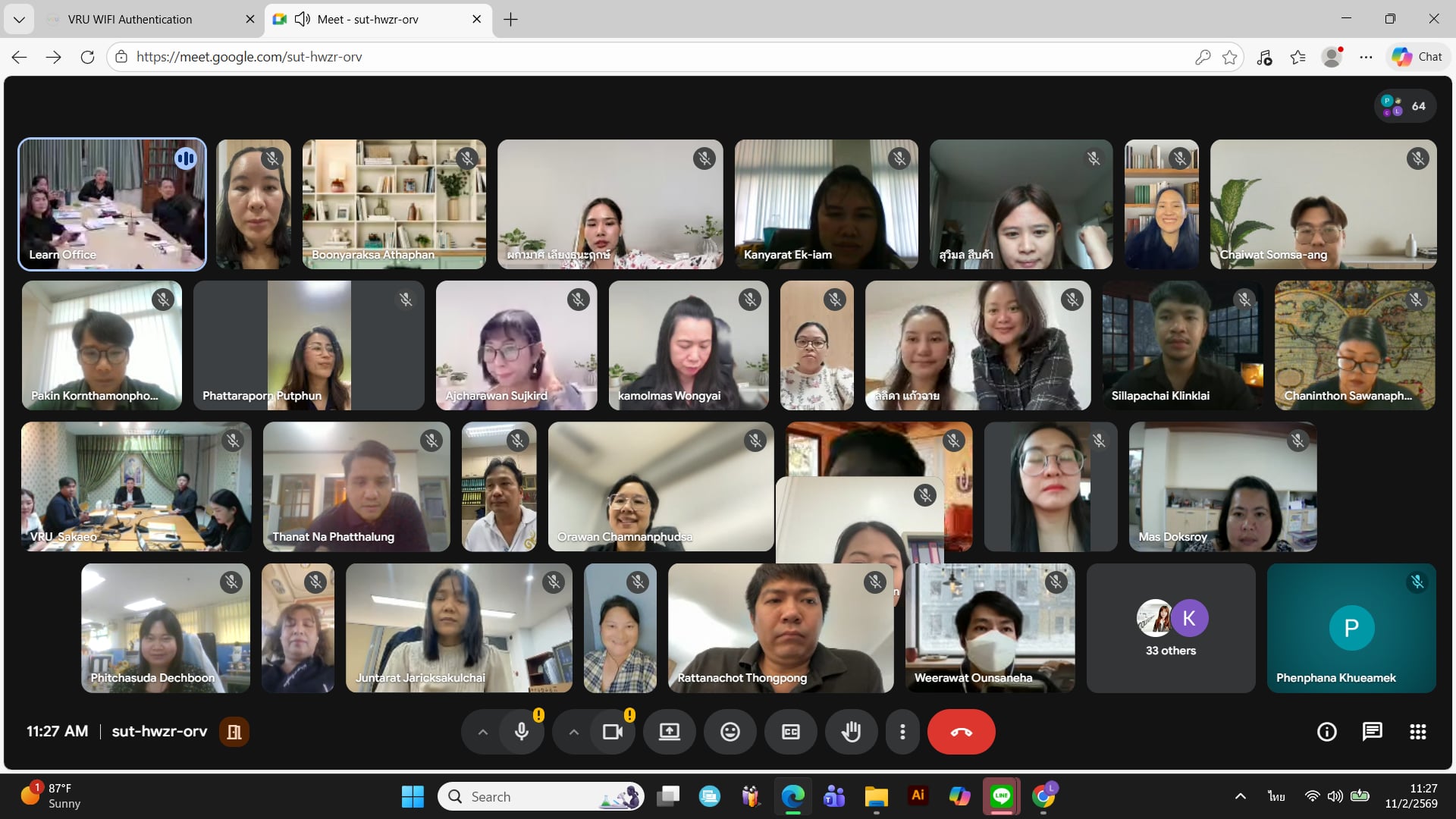Open the activities grid icon
This screenshot has height=819, width=1456.
[1417, 732]
